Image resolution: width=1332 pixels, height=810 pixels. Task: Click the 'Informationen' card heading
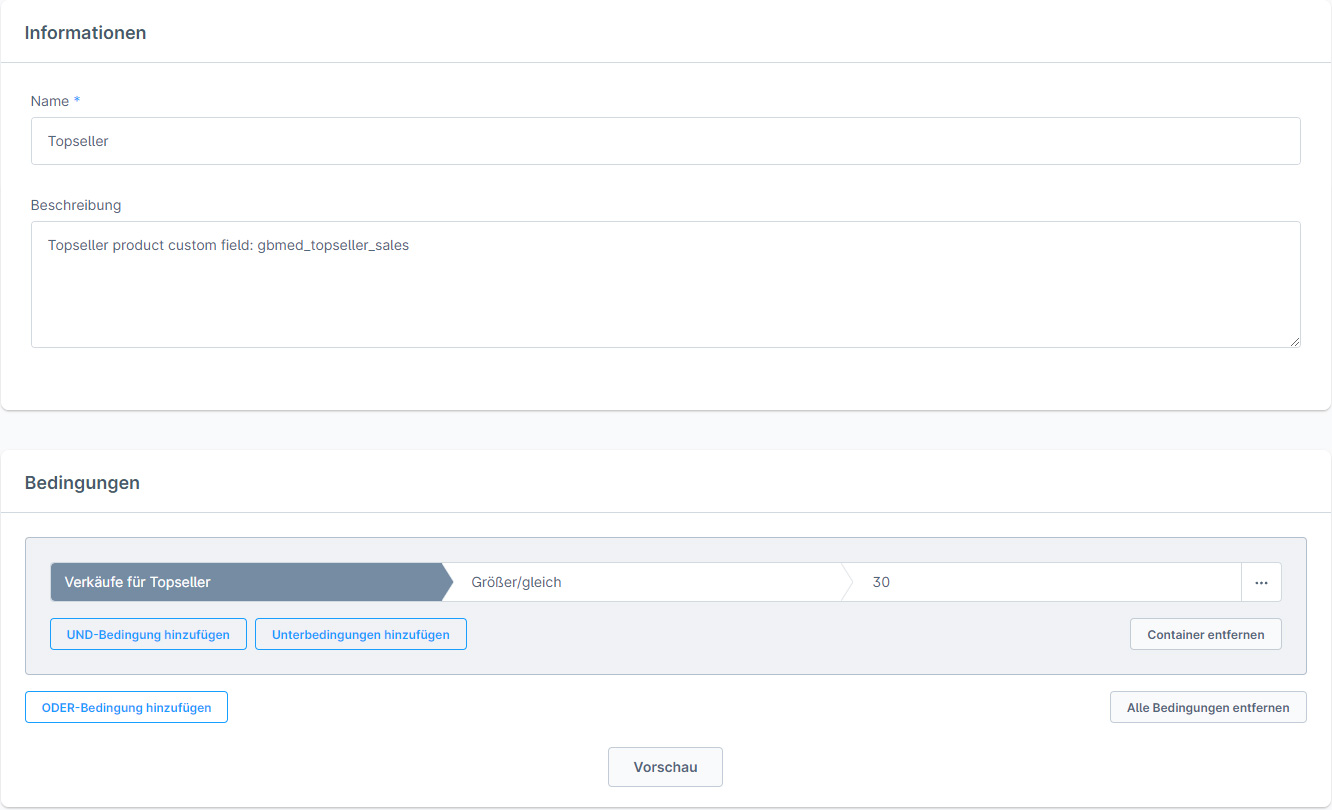85,33
